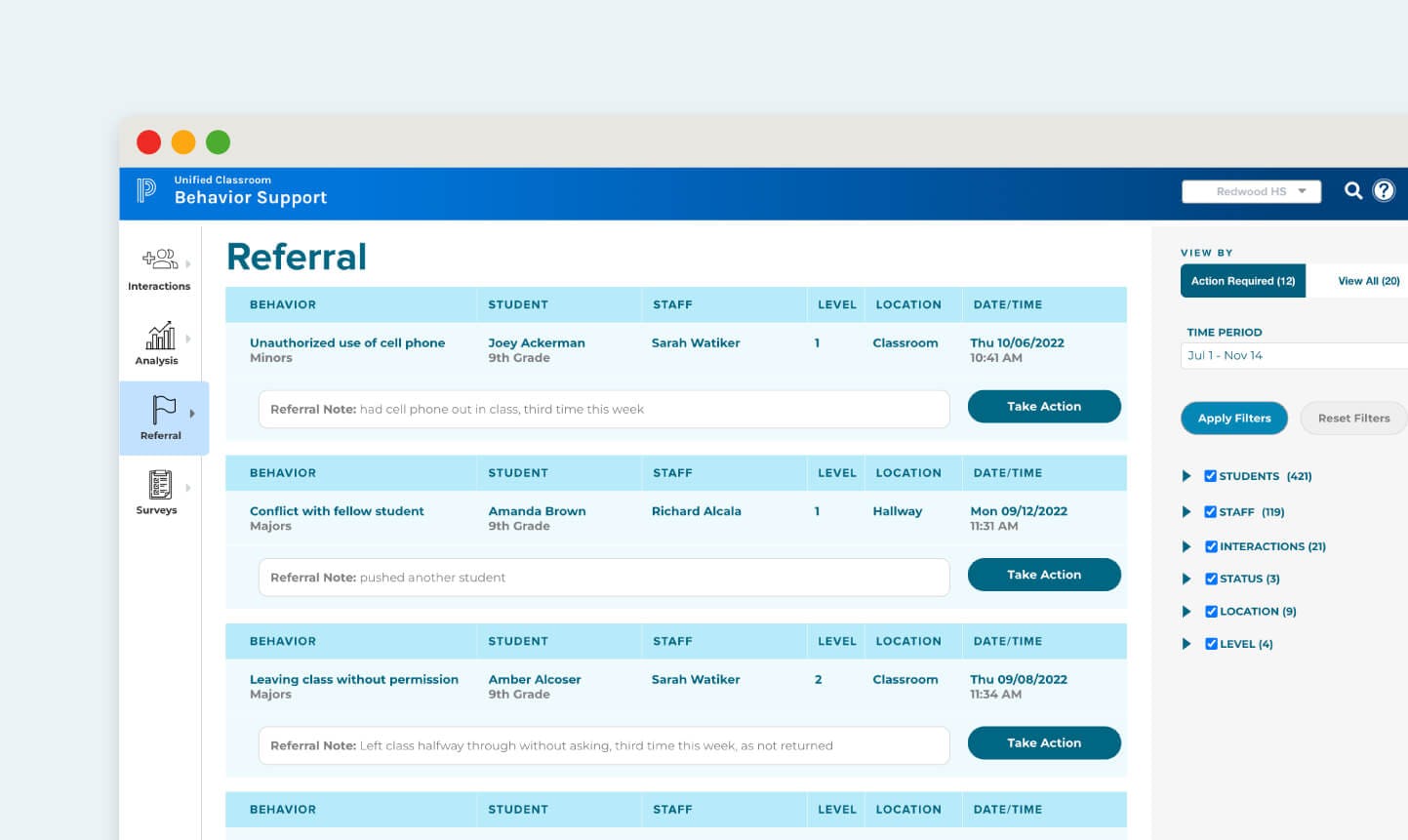This screenshot has width=1408, height=840.
Task: Uncheck the STUDENTS (421) filter
Action: pyautogui.click(x=1211, y=476)
